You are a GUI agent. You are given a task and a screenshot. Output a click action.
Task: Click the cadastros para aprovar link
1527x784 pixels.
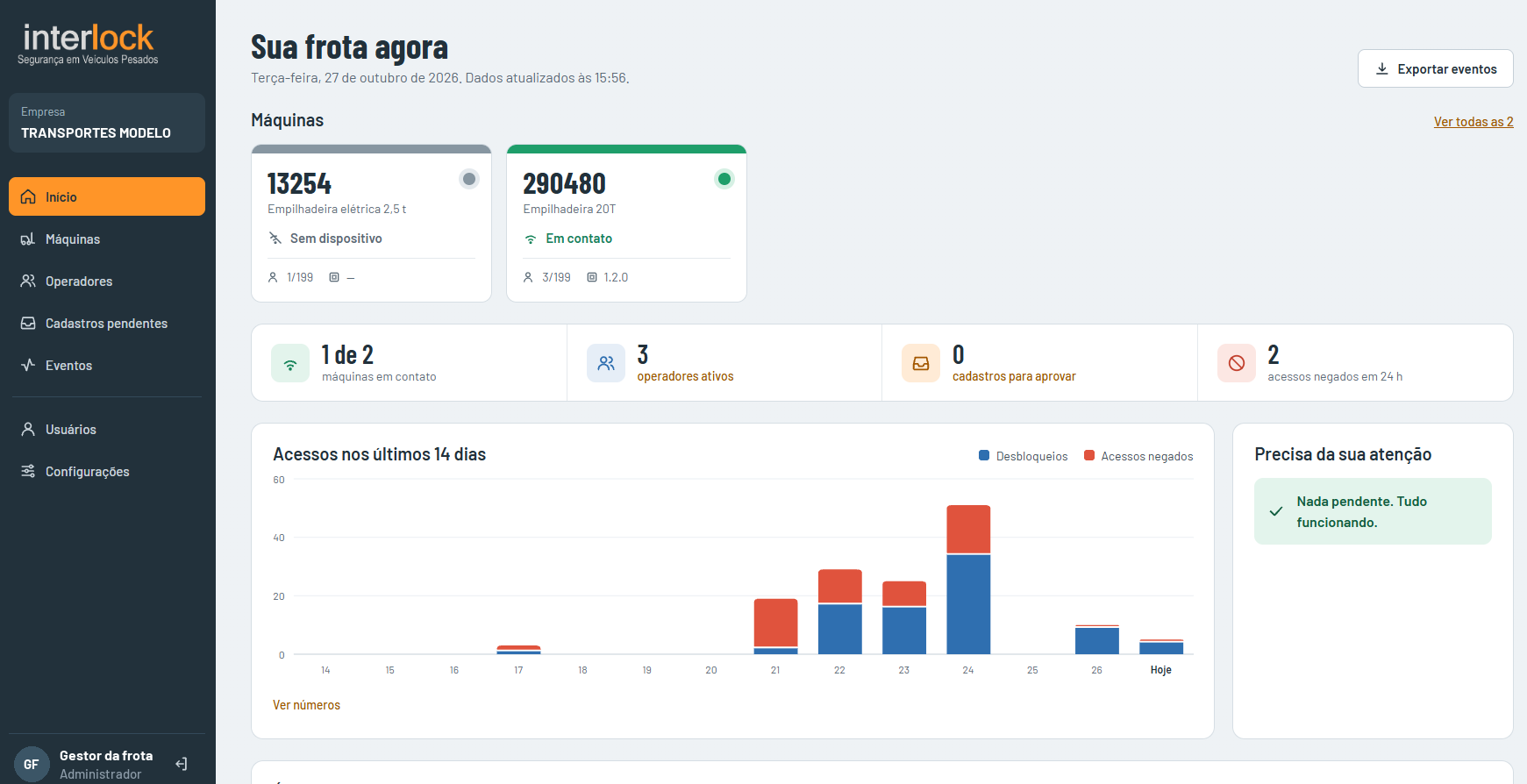pos(1014,376)
